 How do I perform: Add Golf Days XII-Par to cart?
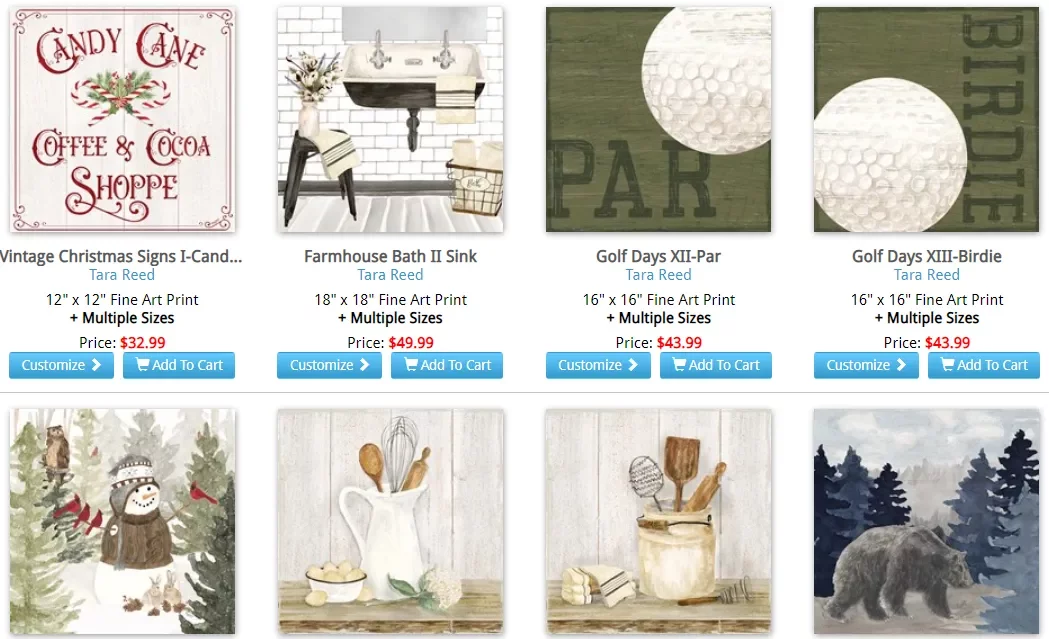pyautogui.click(x=716, y=365)
